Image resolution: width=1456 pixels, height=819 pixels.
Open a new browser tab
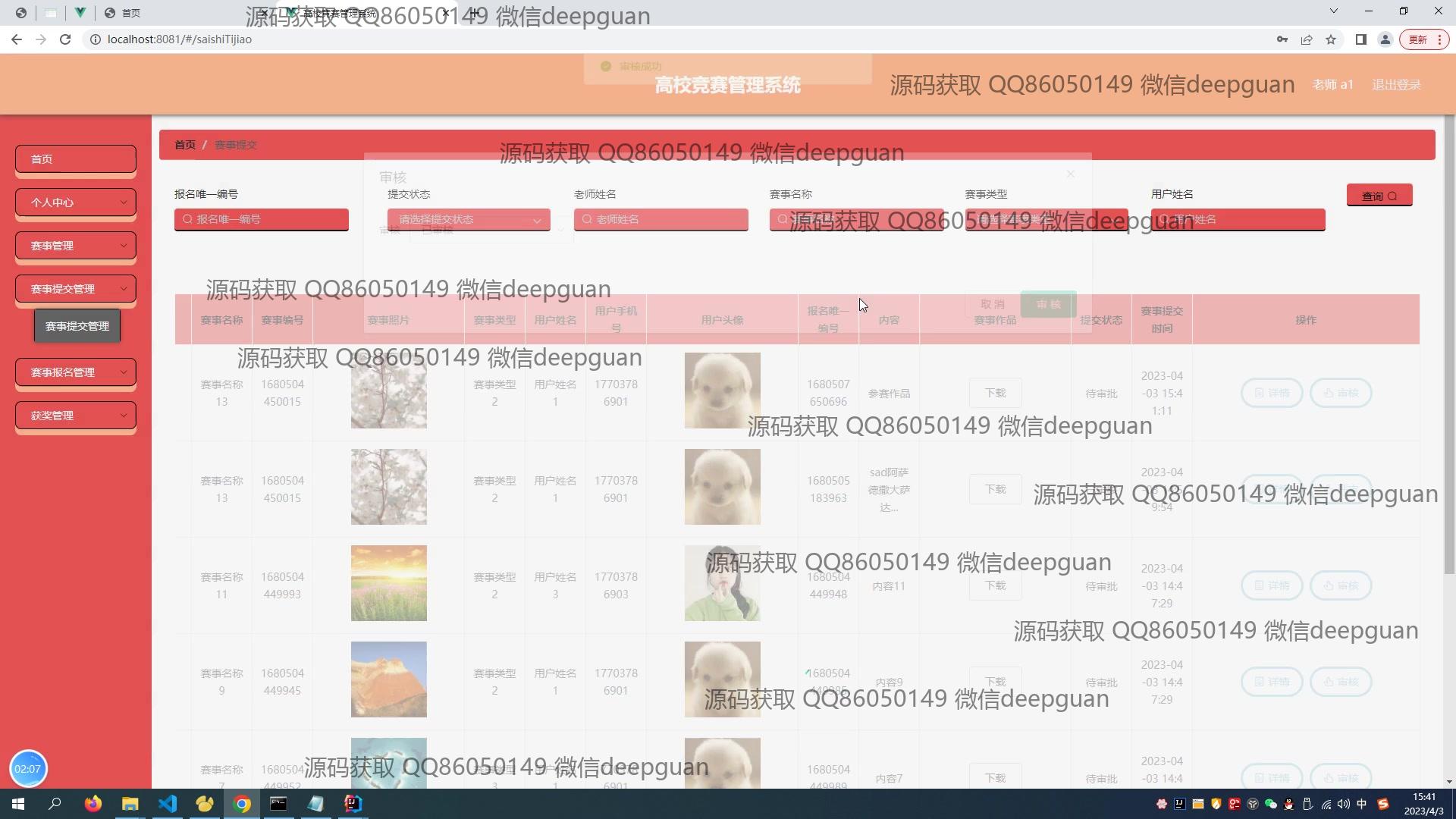pos(474,12)
